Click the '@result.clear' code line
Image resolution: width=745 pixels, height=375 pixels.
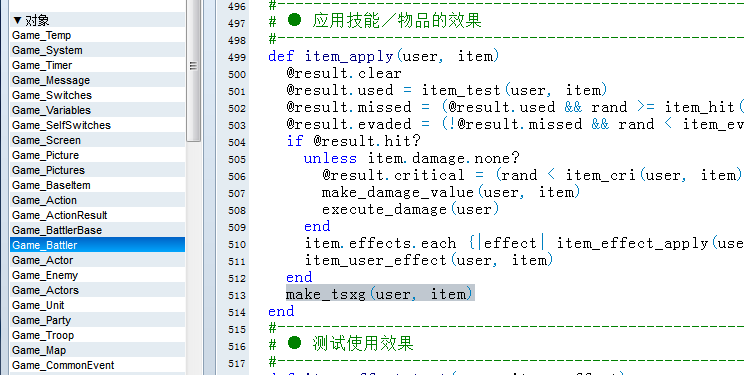click(x=344, y=73)
